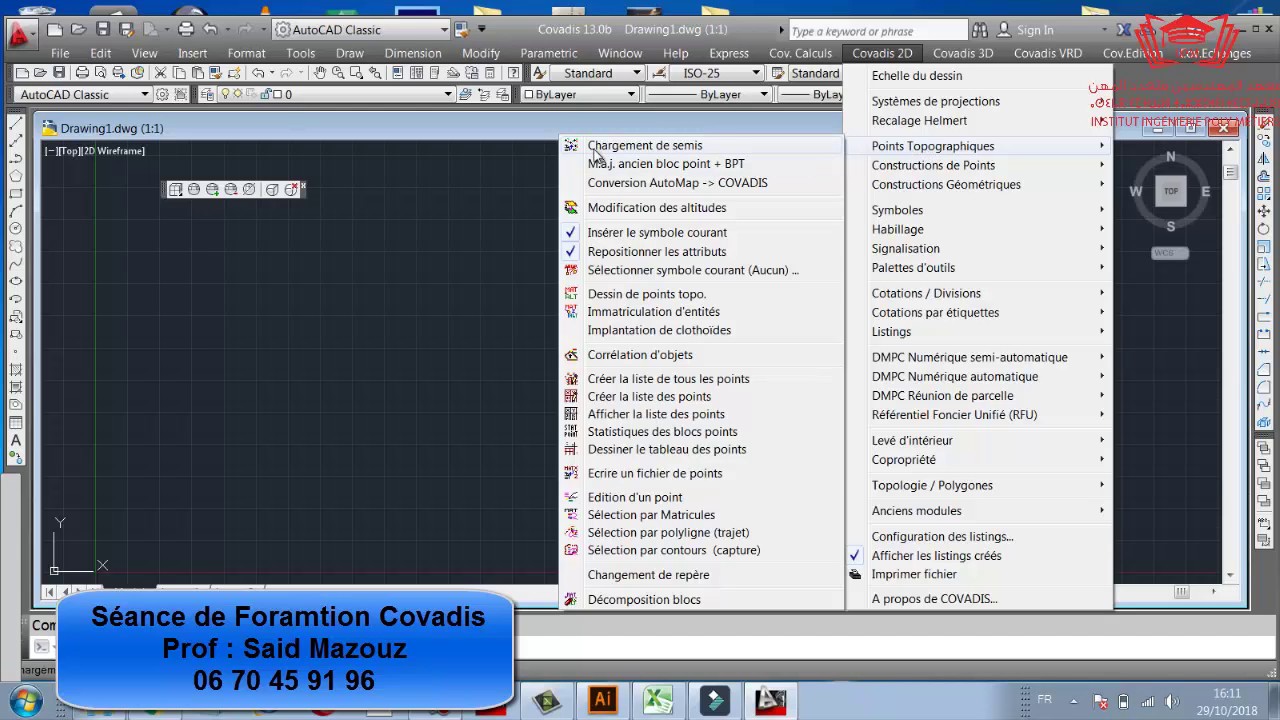Click the Plot printer icon in quick access toolbar
1280x720 pixels.
[186, 30]
